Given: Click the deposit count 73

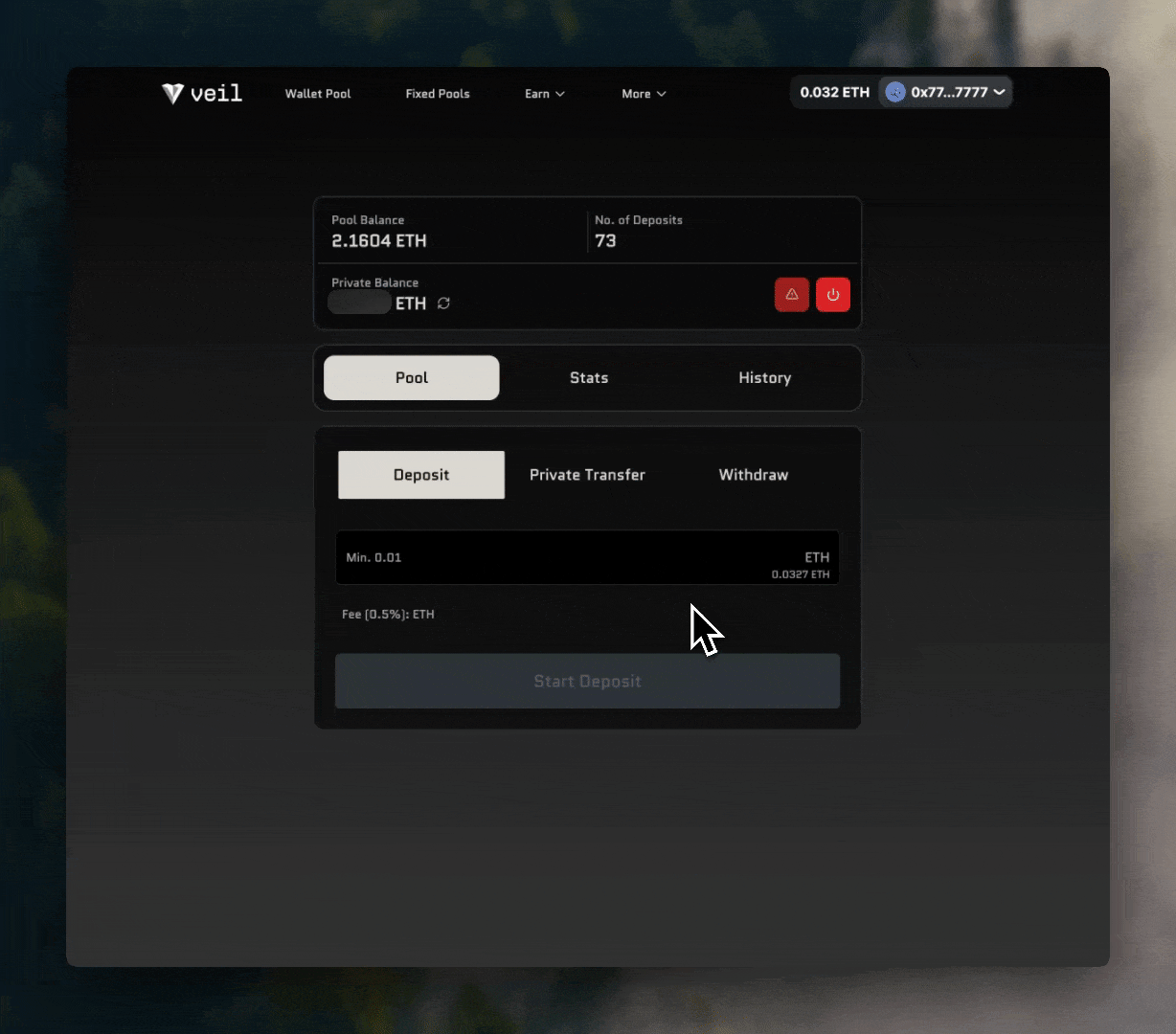Looking at the screenshot, I should (605, 241).
